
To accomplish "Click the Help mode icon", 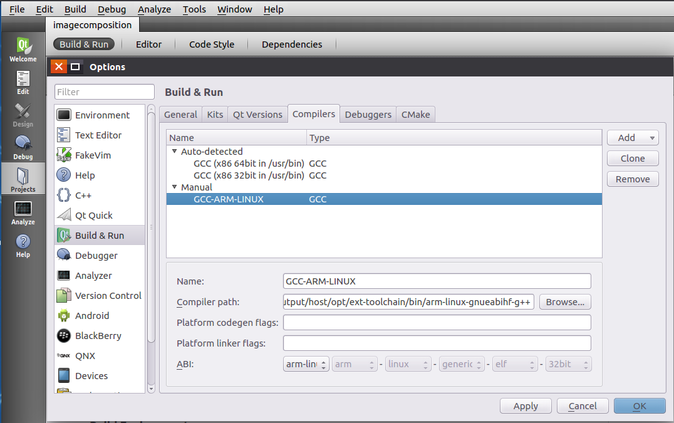I will (x=22, y=245).
